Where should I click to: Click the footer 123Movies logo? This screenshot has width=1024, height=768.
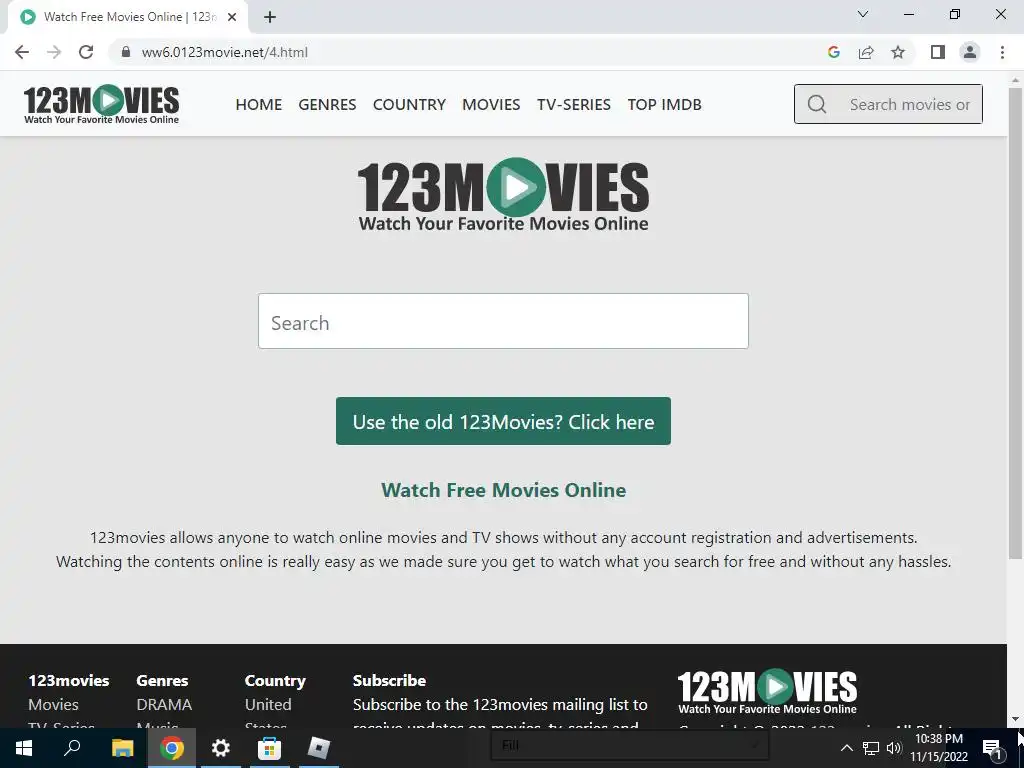[767, 692]
